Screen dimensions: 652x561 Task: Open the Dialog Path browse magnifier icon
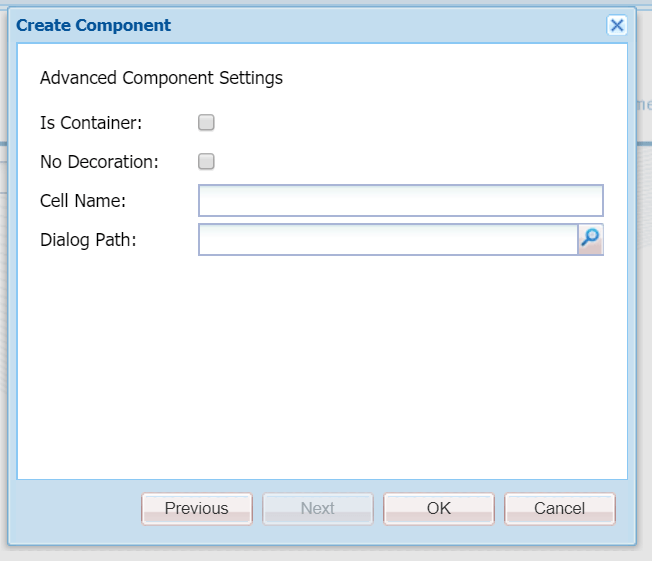591,239
